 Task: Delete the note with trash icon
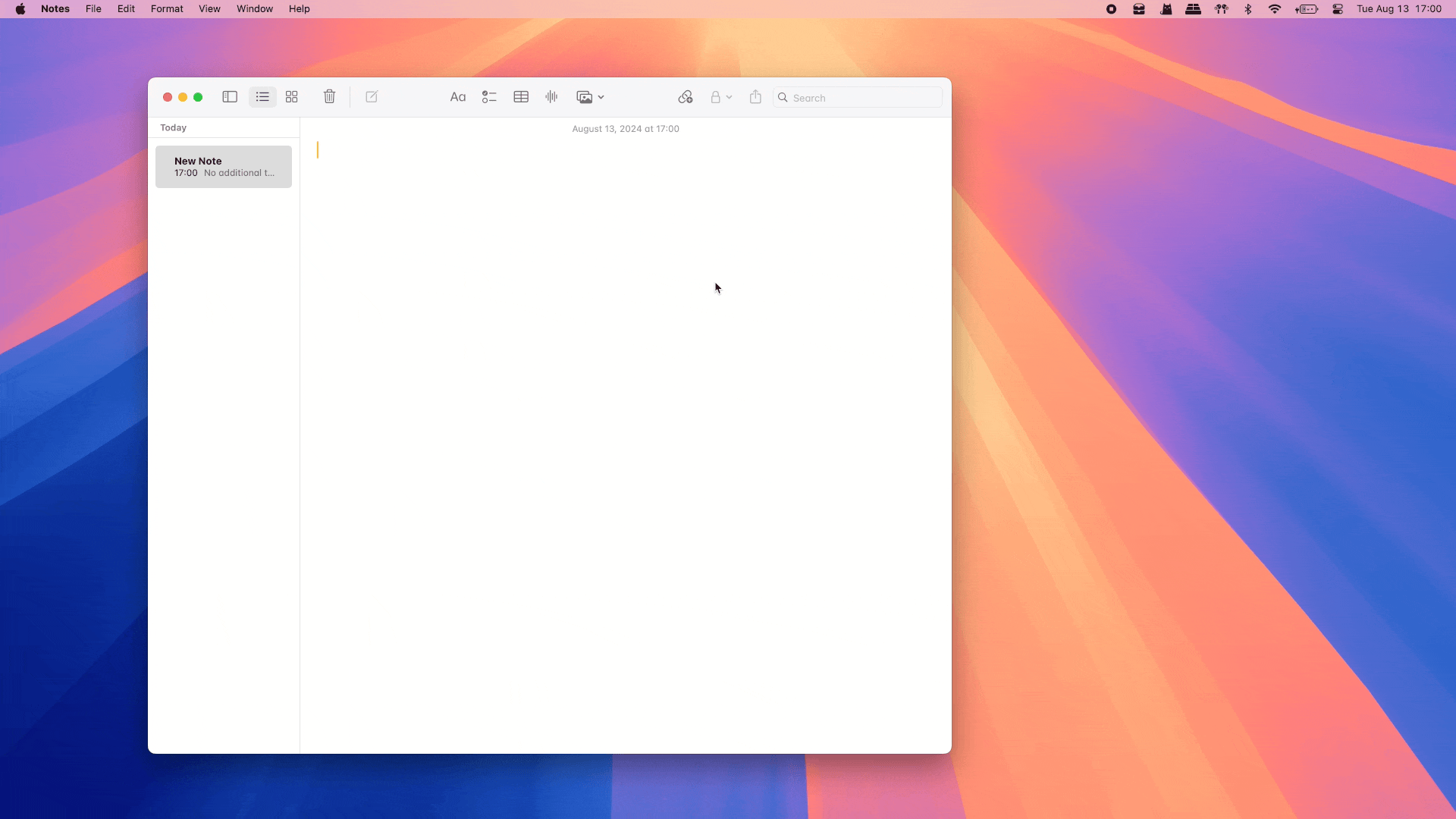(329, 97)
